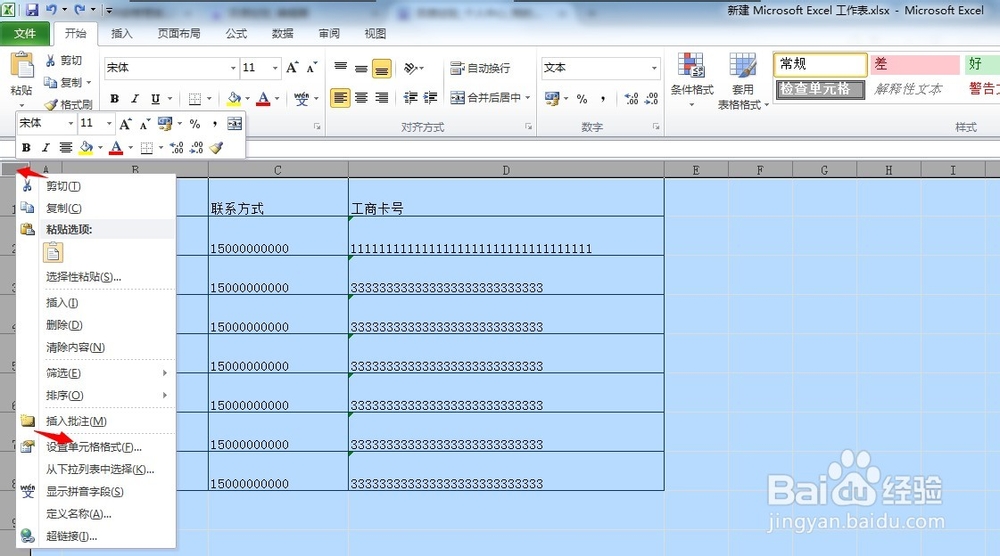
Task: Click the text orientation icon
Action: pyautogui.click(x=411, y=68)
